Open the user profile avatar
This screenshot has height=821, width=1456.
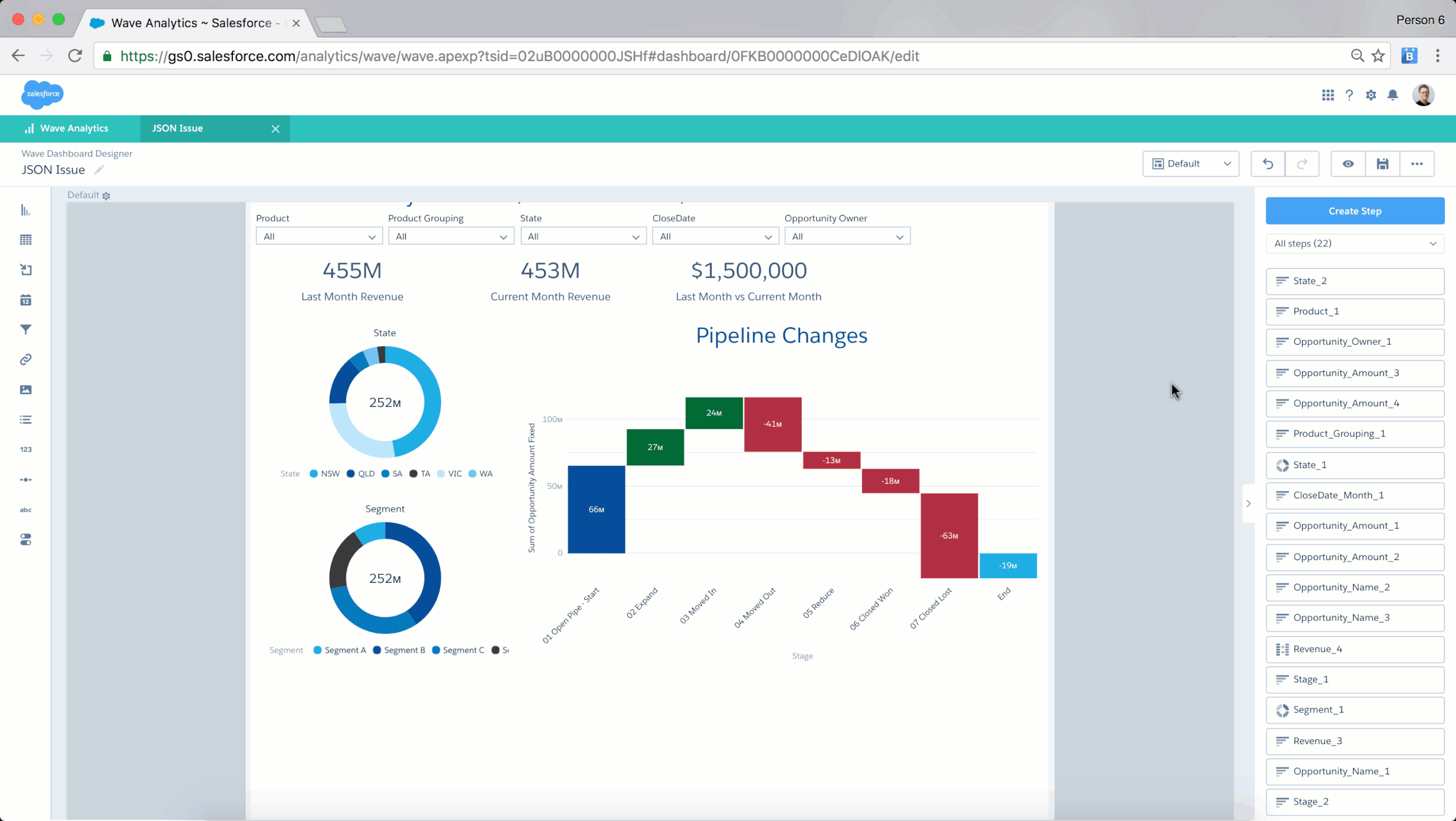click(x=1423, y=95)
